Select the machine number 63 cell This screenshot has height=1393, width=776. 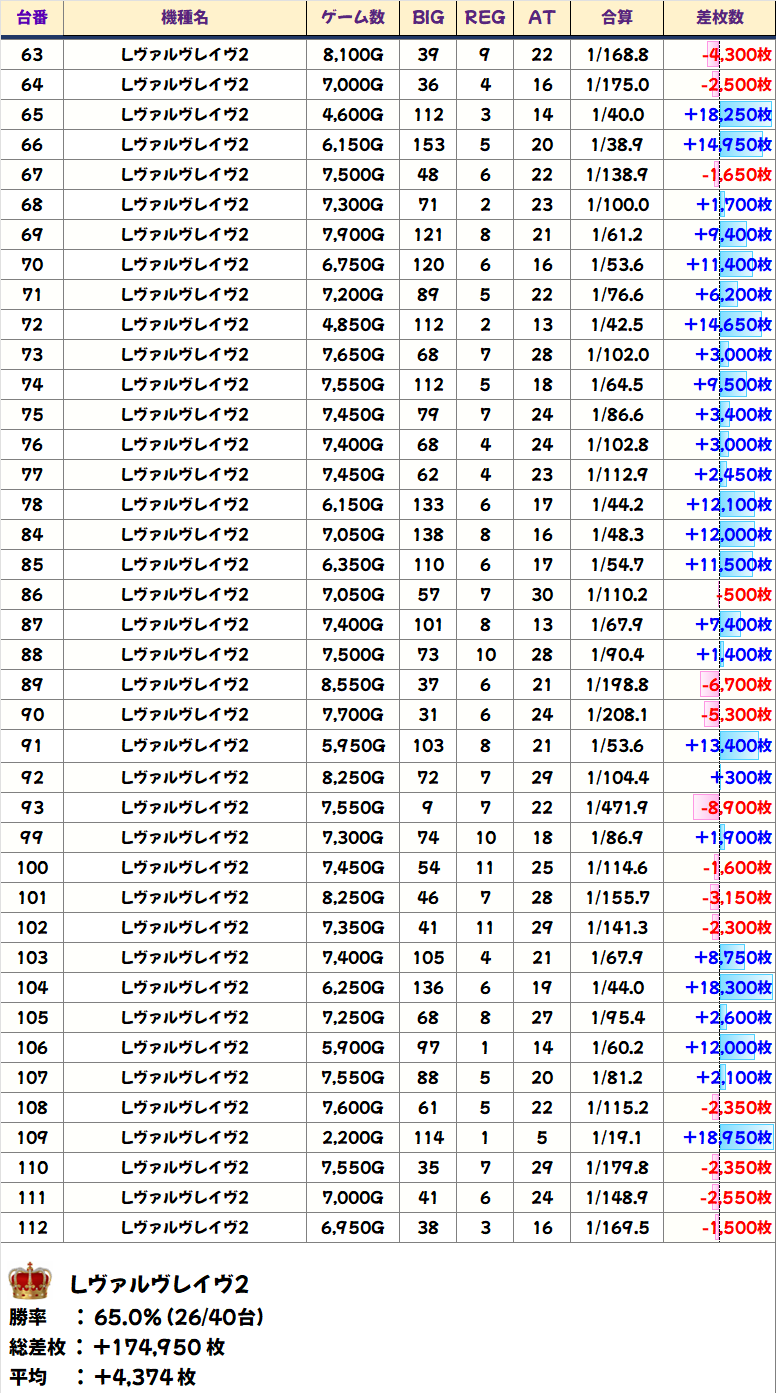[32, 54]
